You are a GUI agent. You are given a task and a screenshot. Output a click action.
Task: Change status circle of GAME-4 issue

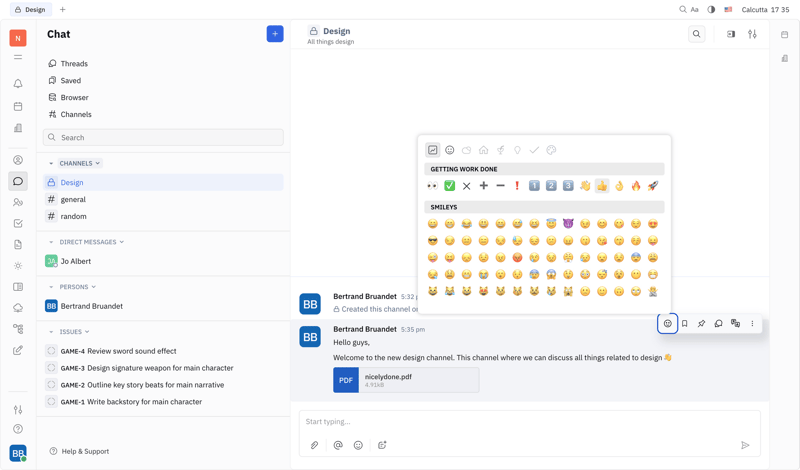(x=51, y=351)
